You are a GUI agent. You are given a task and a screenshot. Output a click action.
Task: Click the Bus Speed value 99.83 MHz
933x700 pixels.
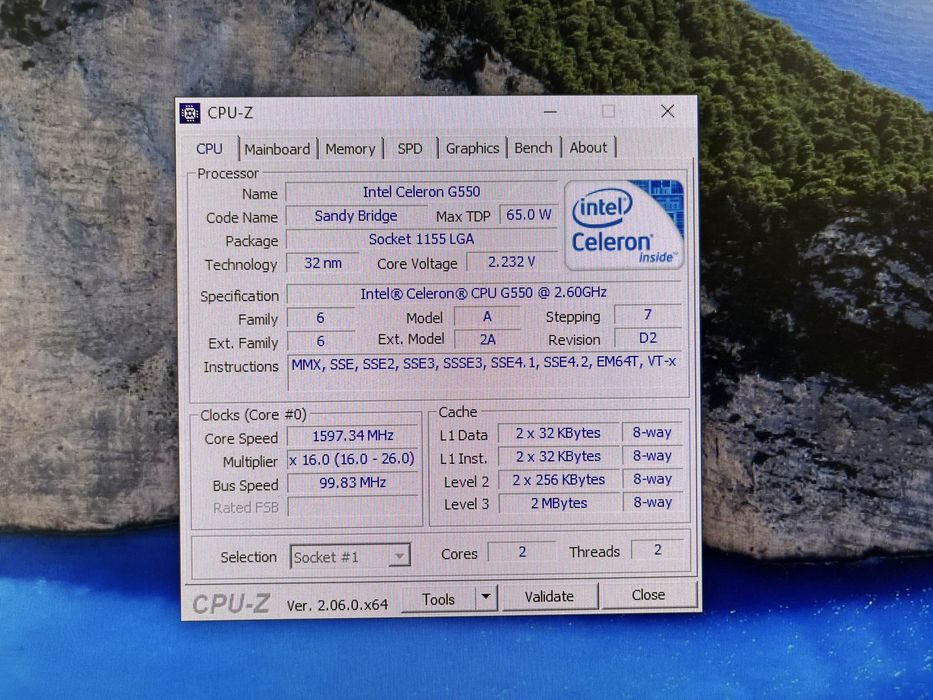click(353, 482)
